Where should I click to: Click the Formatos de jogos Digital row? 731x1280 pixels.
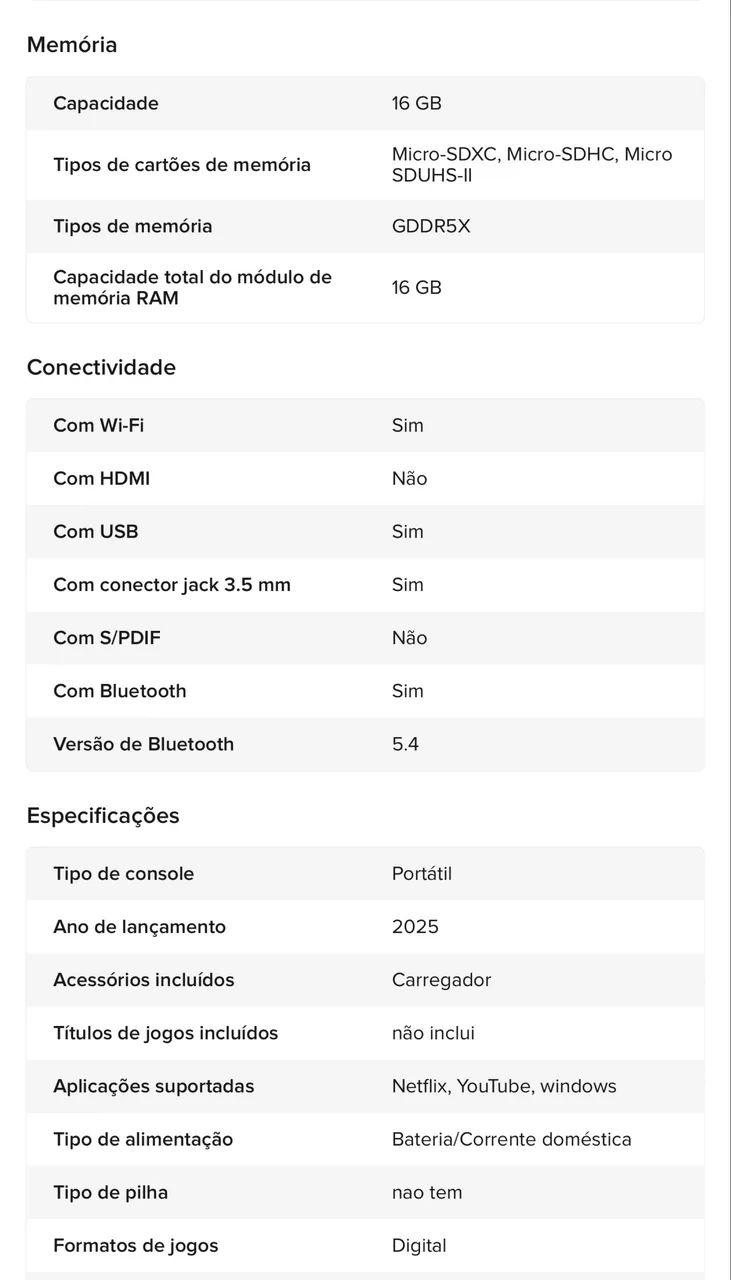[365, 1245]
